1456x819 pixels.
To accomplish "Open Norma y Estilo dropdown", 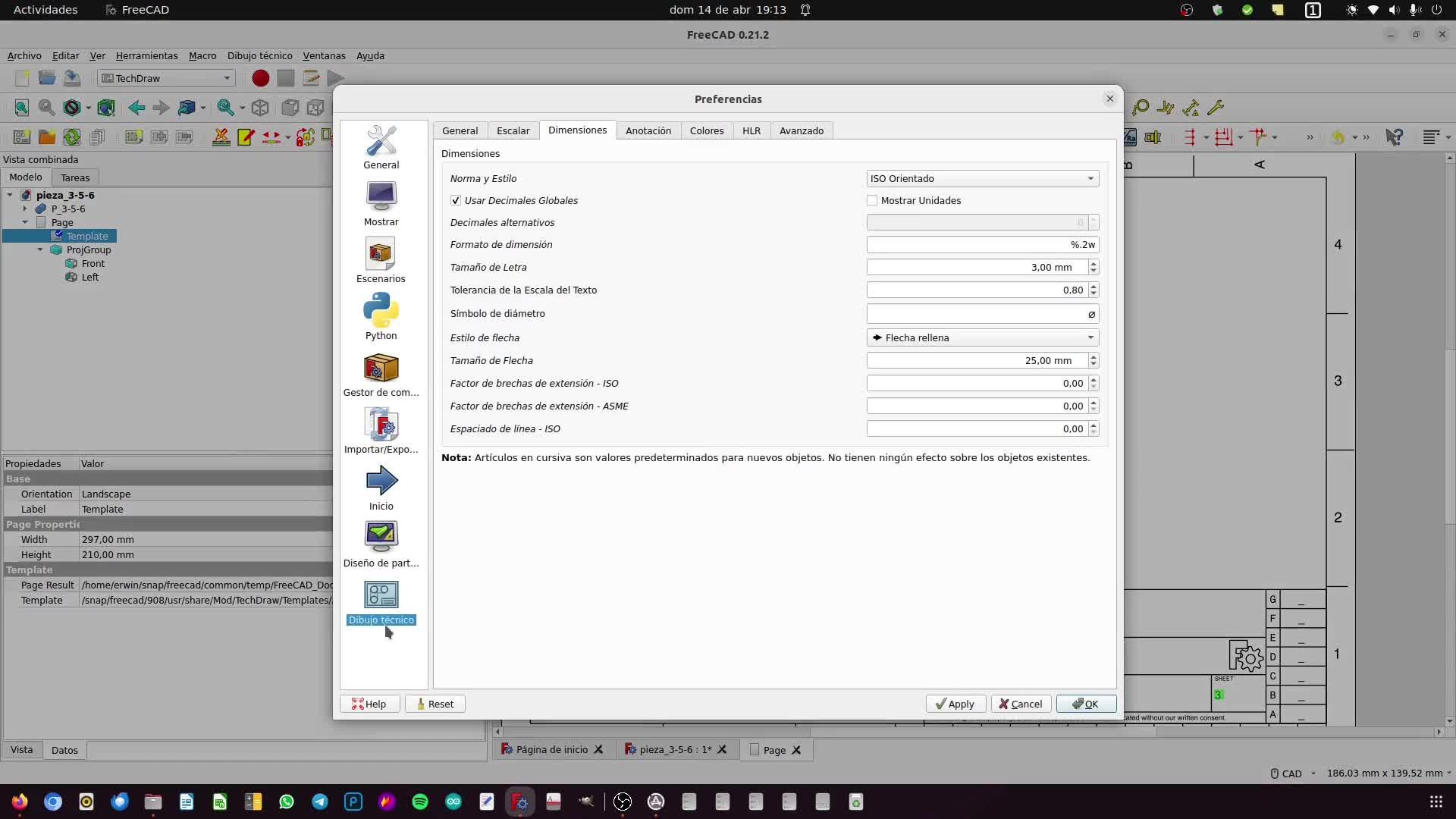I will (982, 179).
